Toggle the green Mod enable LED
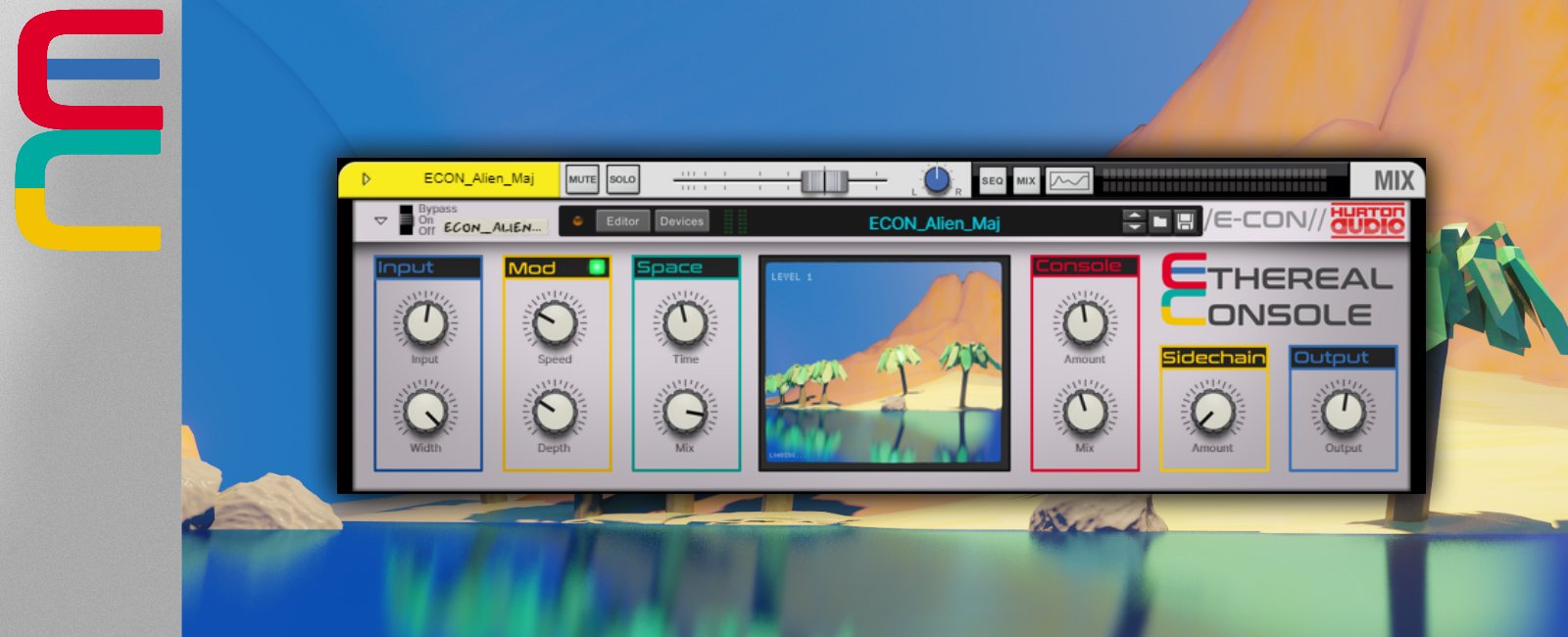The width and height of the screenshot is (1568, 637). point(596,267)
